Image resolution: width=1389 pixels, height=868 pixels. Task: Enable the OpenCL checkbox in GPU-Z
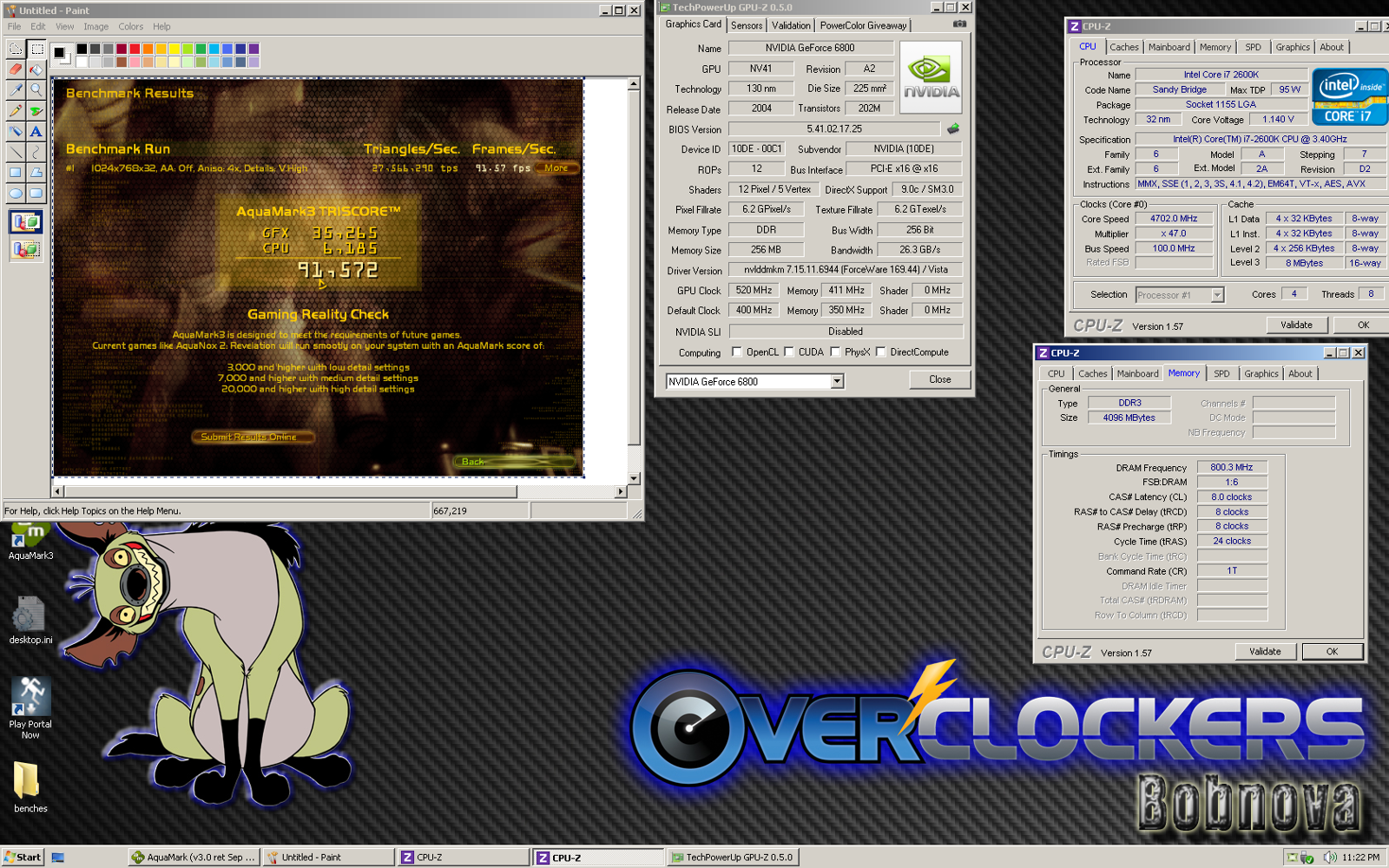(737, 352)
